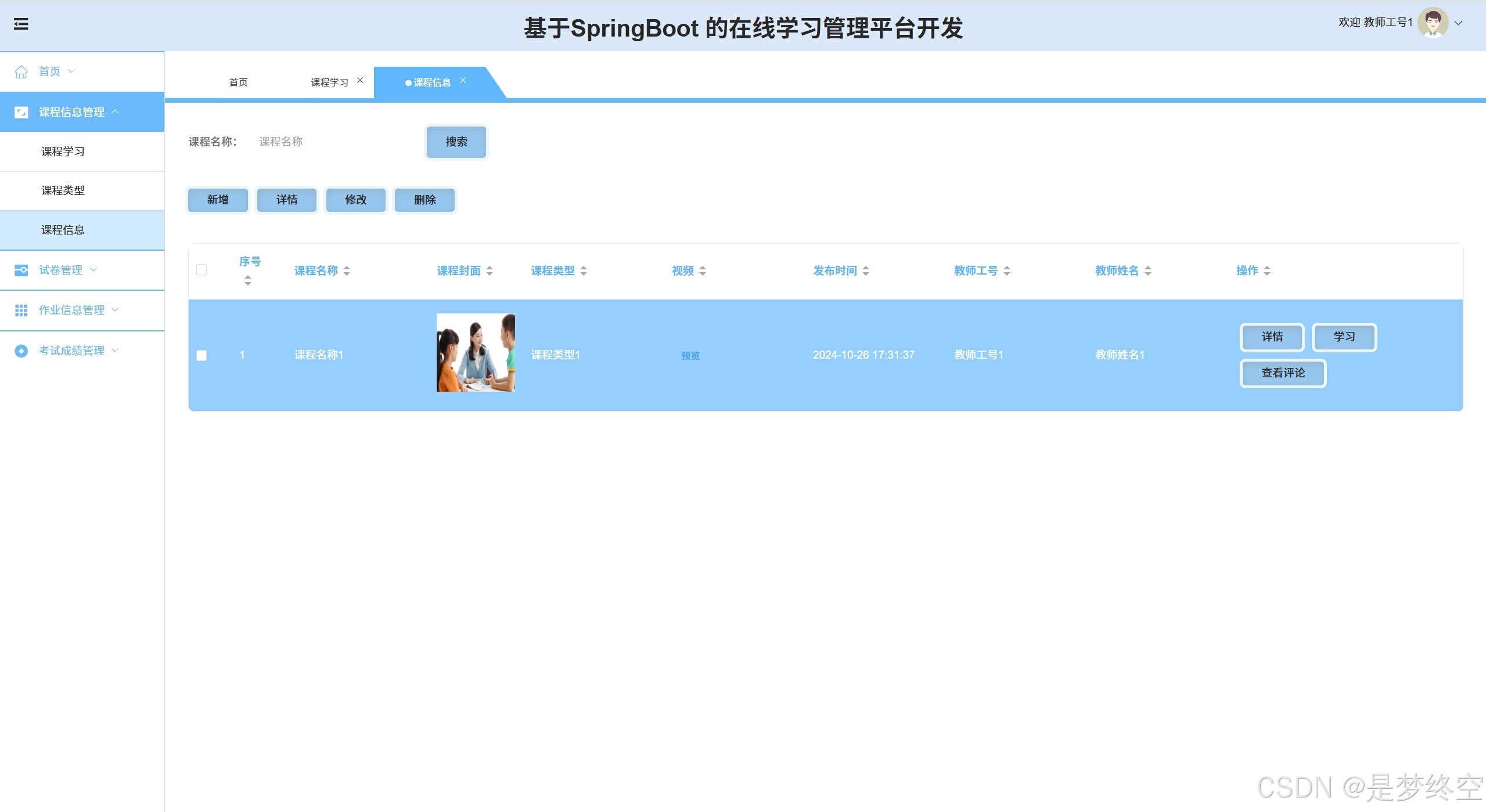Viewport: 1486px width, 812px height.
Task: Click the 新增 button
Action: (218, 200)
